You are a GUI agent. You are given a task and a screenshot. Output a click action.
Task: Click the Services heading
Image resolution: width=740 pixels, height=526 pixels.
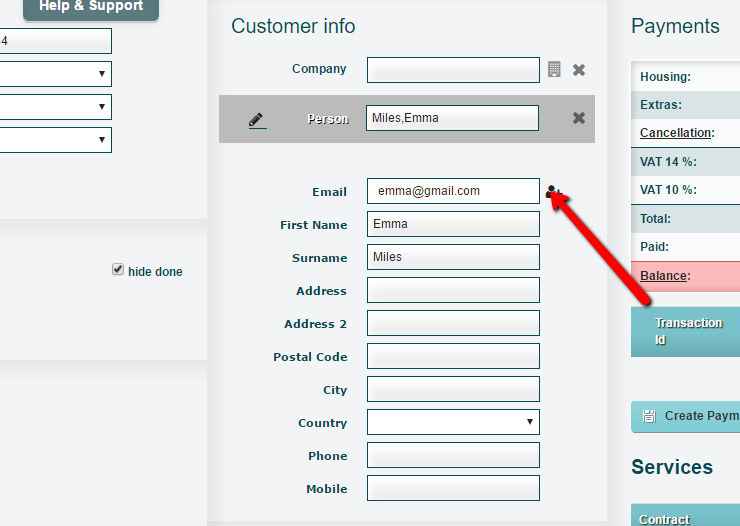[x=672, y=467]
